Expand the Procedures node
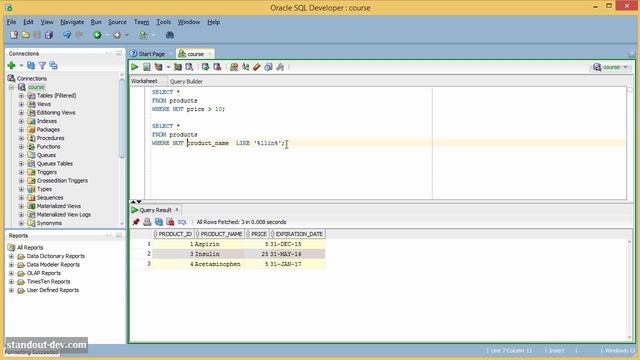Screen dimensions: 640x360 pyautogui.click(x=21, y=138)
